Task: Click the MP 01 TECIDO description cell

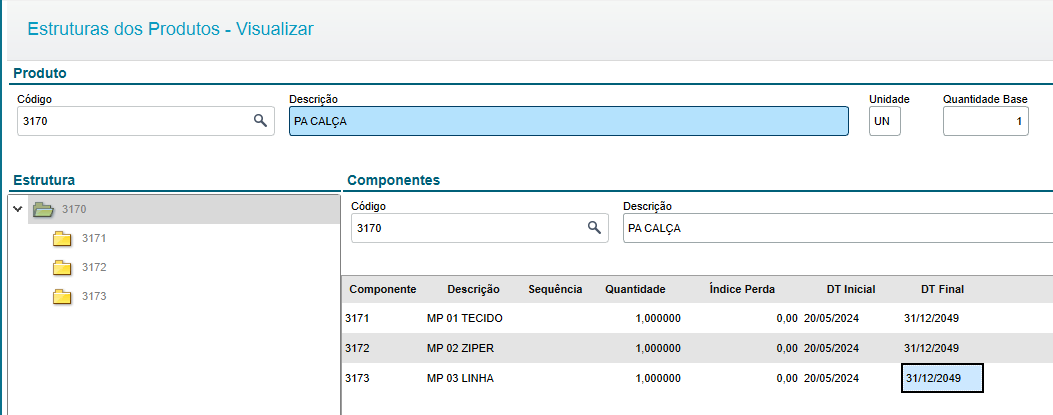Action: point(465,318)
